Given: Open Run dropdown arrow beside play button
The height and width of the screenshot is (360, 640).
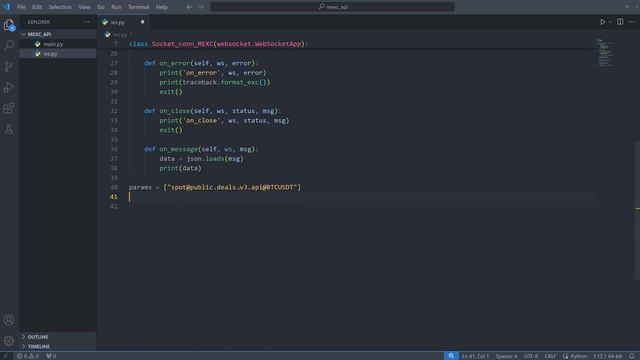Looking at the screenshot, I should 610,22.
